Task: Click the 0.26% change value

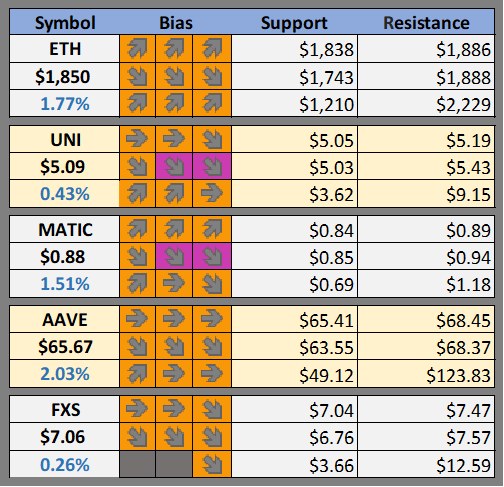Action: coord(65,464)
